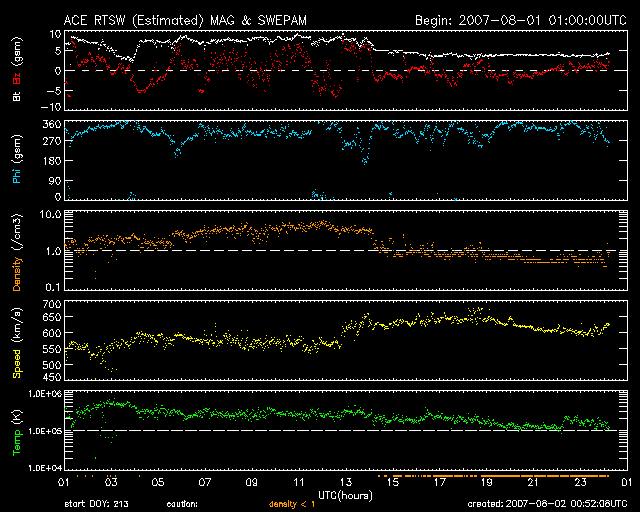Click the 'UTC(hours)' axis title
Screen dimensions: 640x512
tap(345, 496)
